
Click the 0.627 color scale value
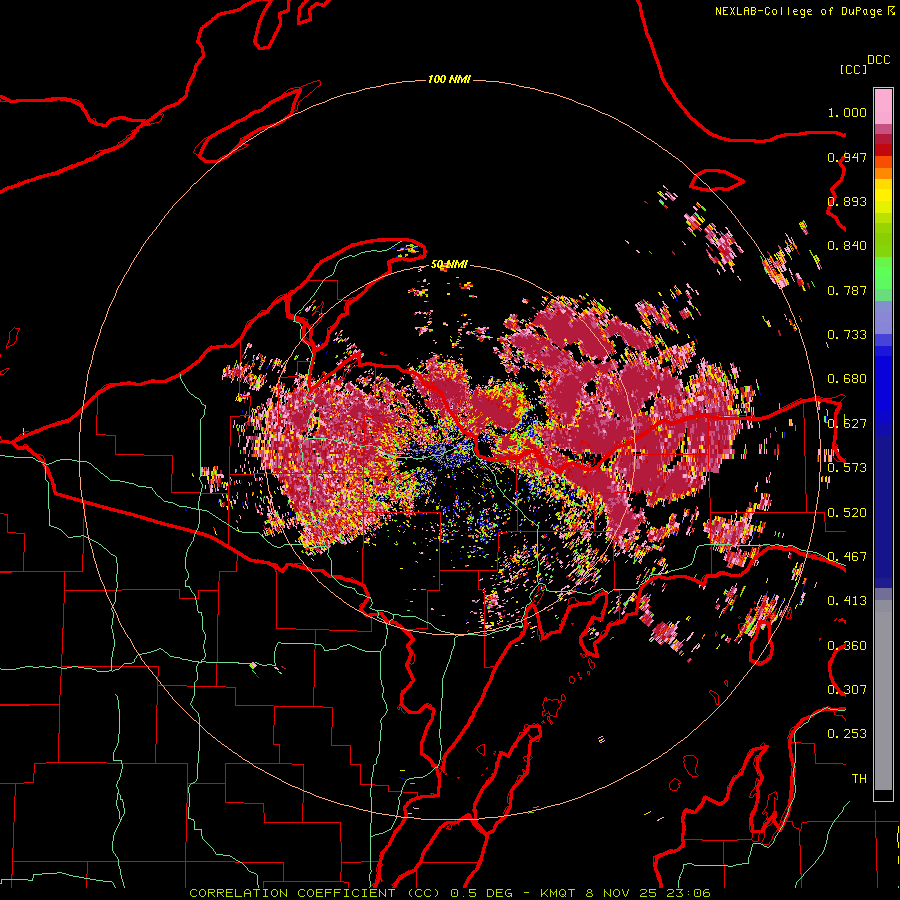pos(847,424)
